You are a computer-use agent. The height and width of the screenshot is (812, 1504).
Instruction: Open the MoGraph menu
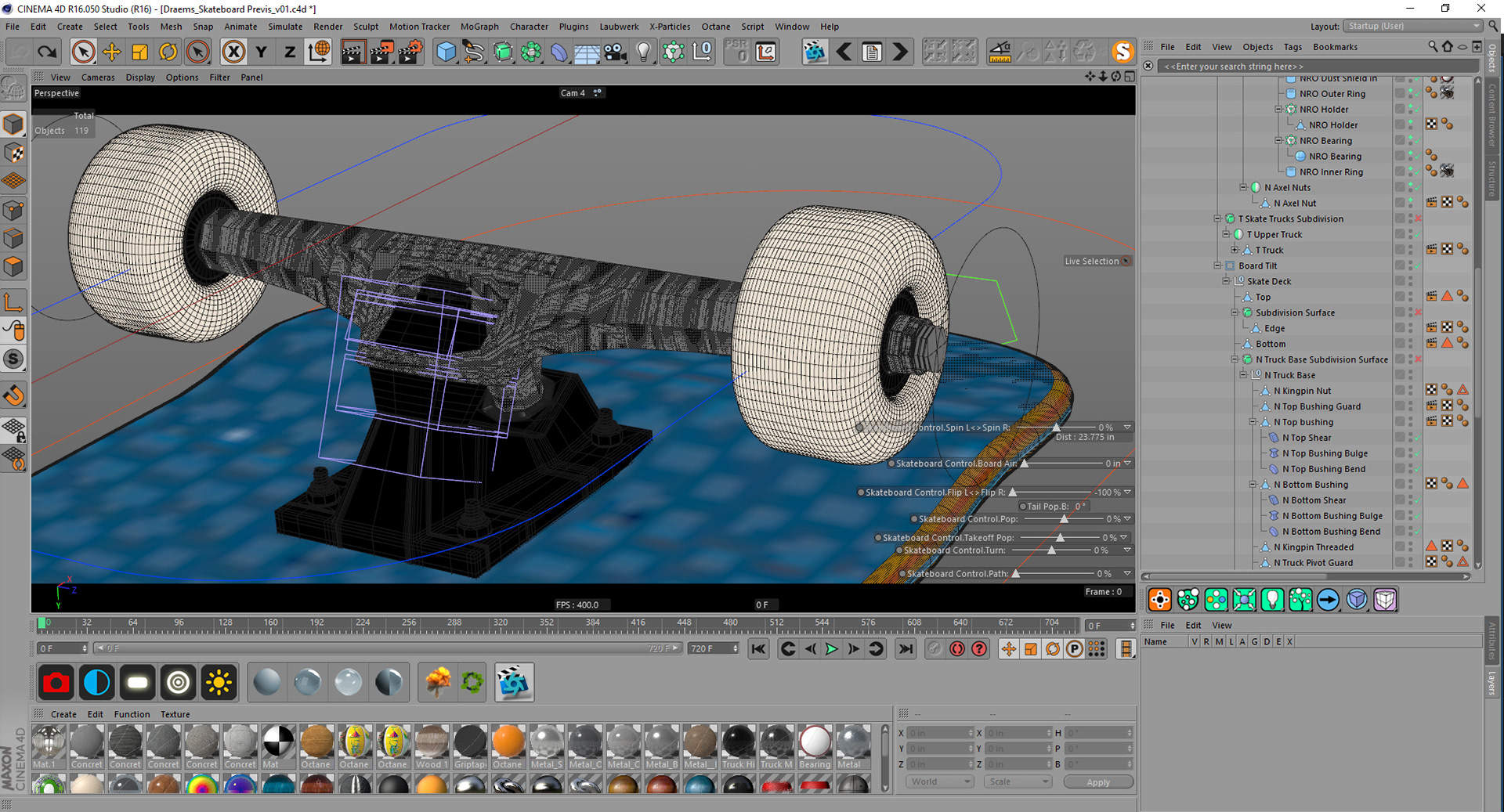pos(479,27)
